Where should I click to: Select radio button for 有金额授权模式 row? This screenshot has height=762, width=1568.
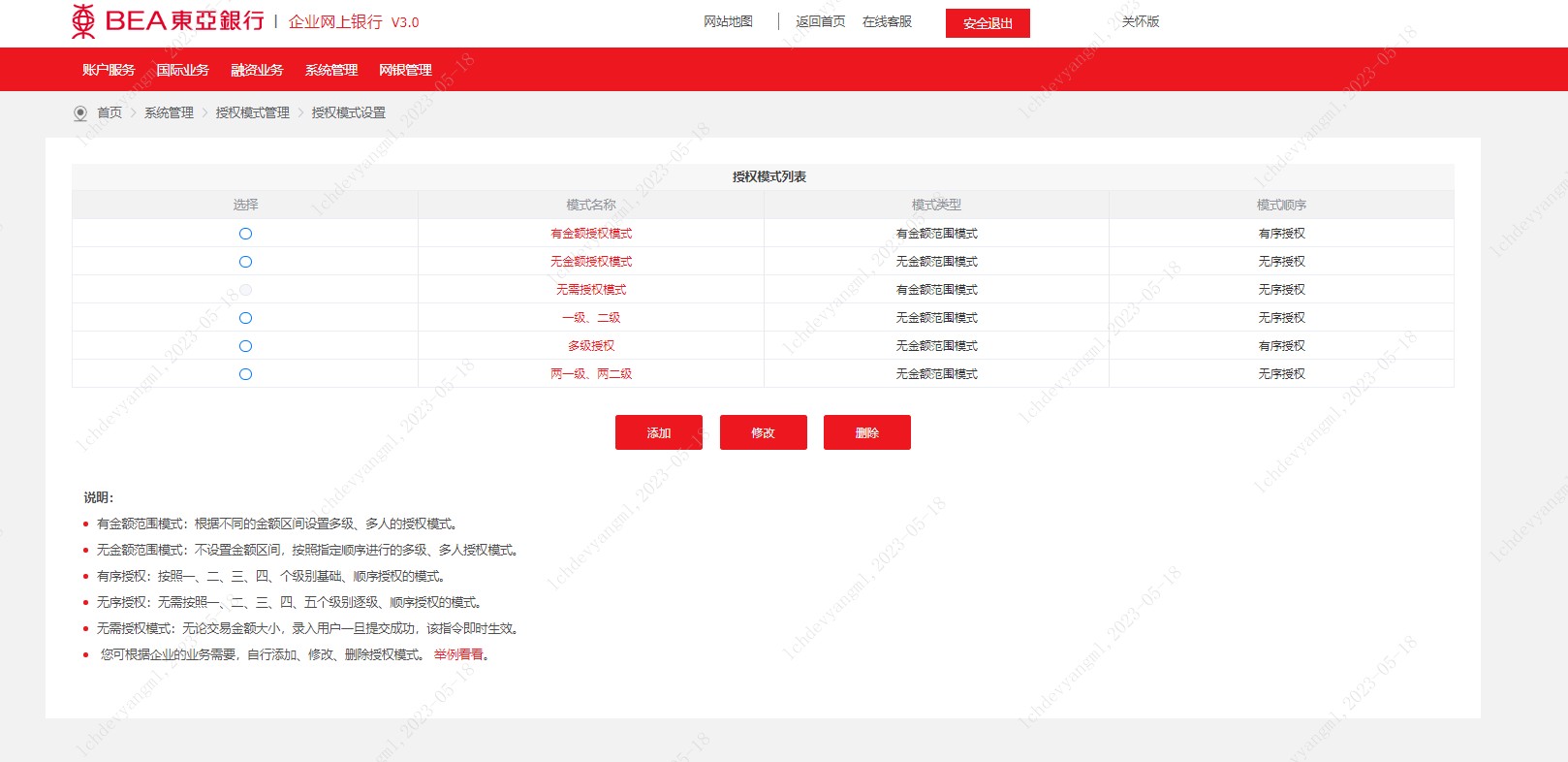coord(245,234)
